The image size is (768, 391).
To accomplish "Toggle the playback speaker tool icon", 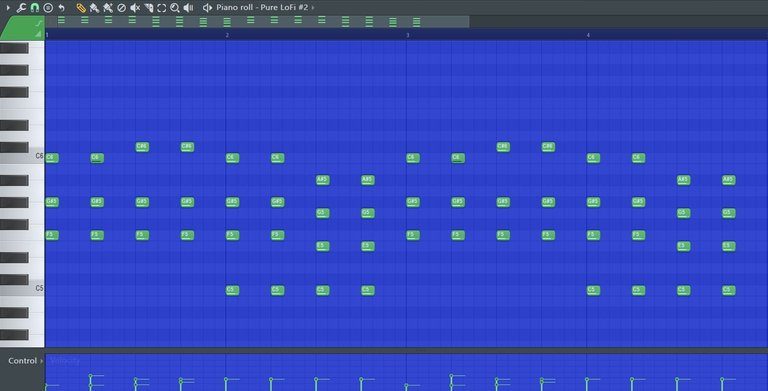I will pyautogui.click(x=189, y=7).
